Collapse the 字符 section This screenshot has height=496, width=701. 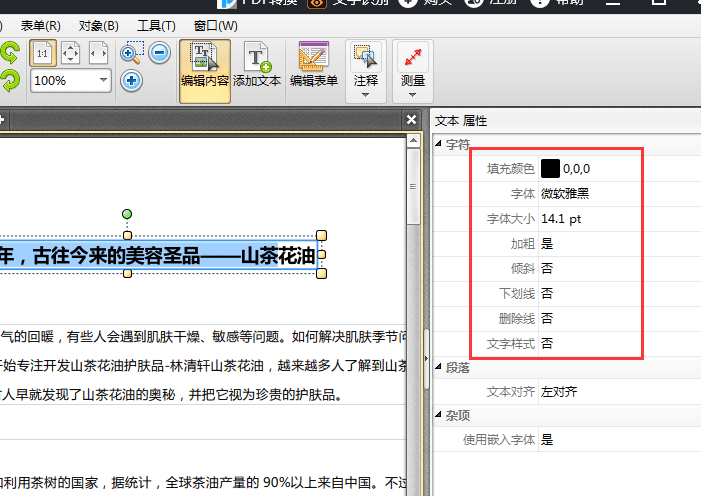(x=439, y=144)
